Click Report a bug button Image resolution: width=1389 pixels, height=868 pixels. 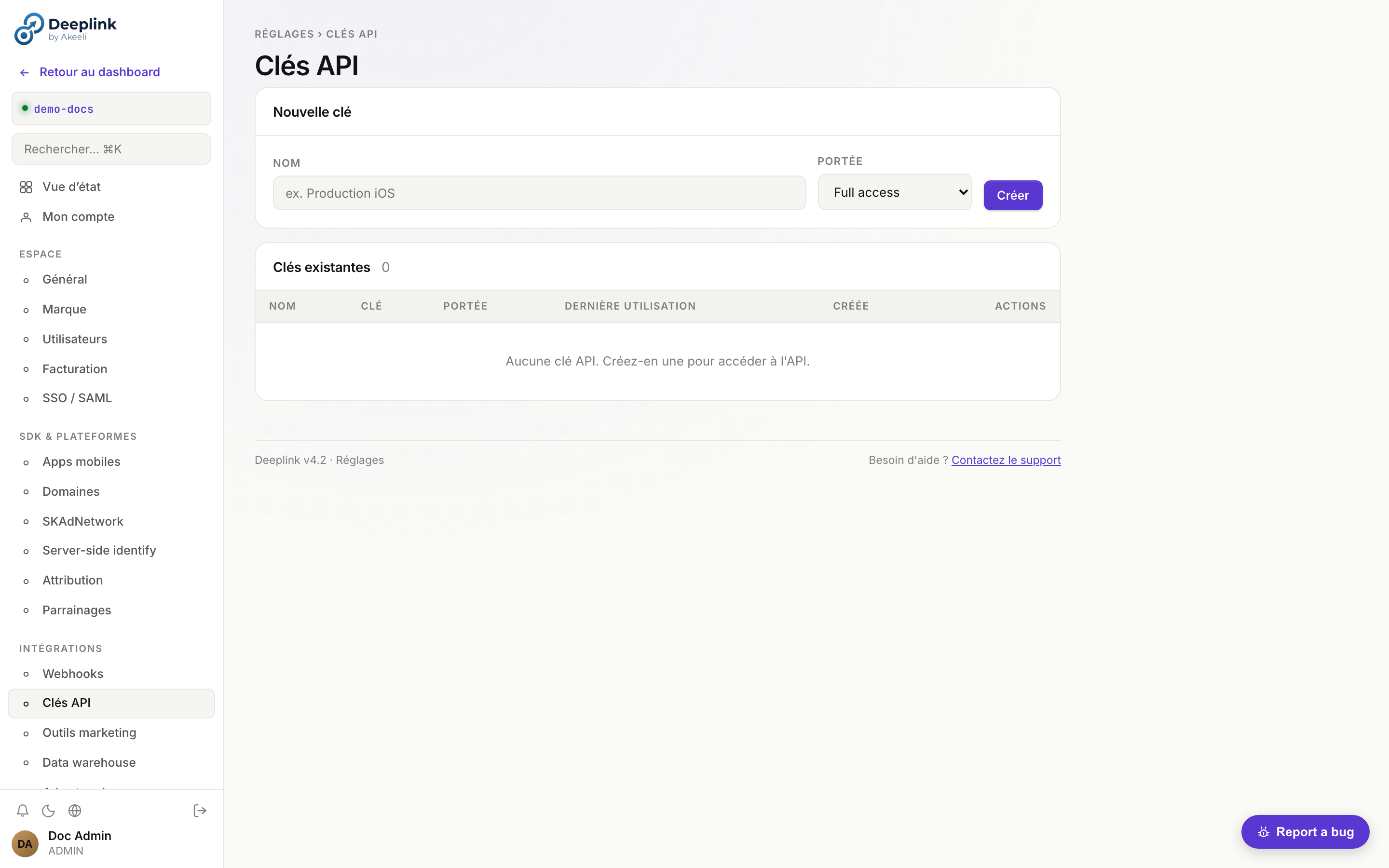click(x=1305, y=832)
